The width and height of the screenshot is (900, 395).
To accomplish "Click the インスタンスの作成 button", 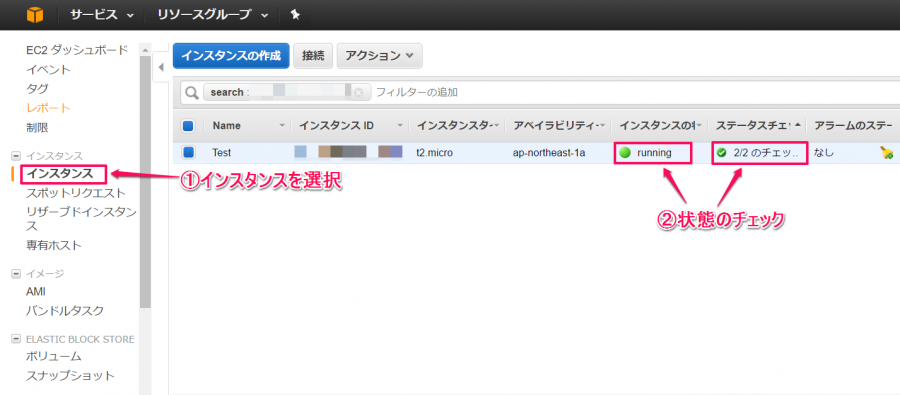I will coord(231,56).
